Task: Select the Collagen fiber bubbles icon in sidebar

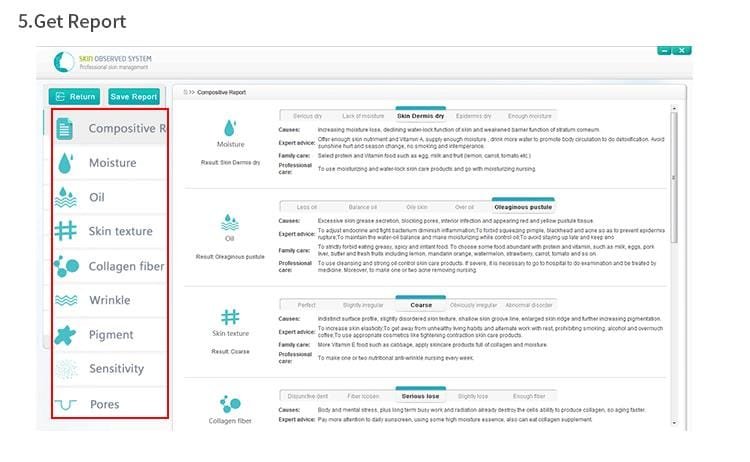Action: click(66, 266)
